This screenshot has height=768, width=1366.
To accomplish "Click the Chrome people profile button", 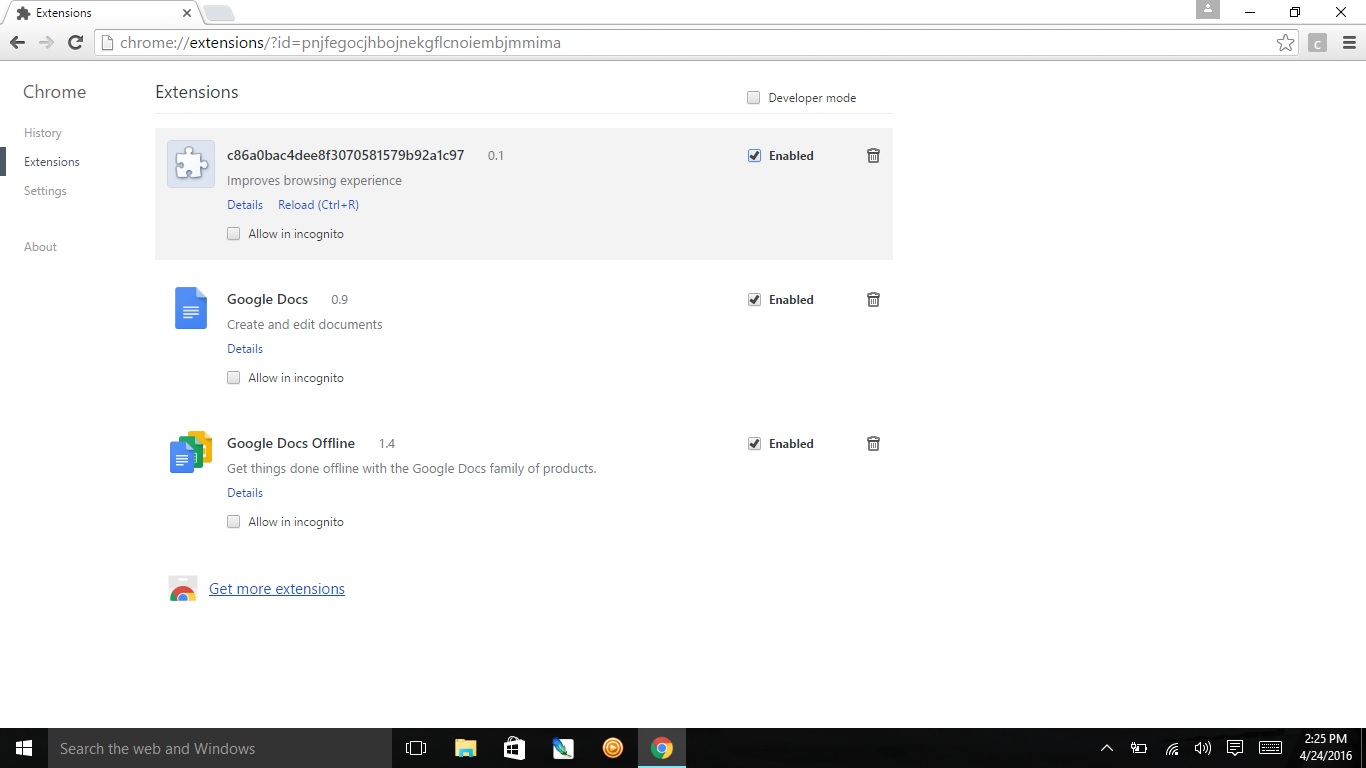I will pos(1208,10).
